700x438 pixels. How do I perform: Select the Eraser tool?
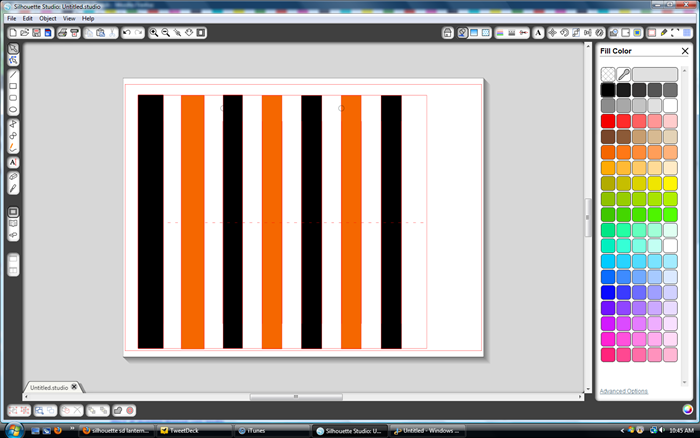coord(13,177)
